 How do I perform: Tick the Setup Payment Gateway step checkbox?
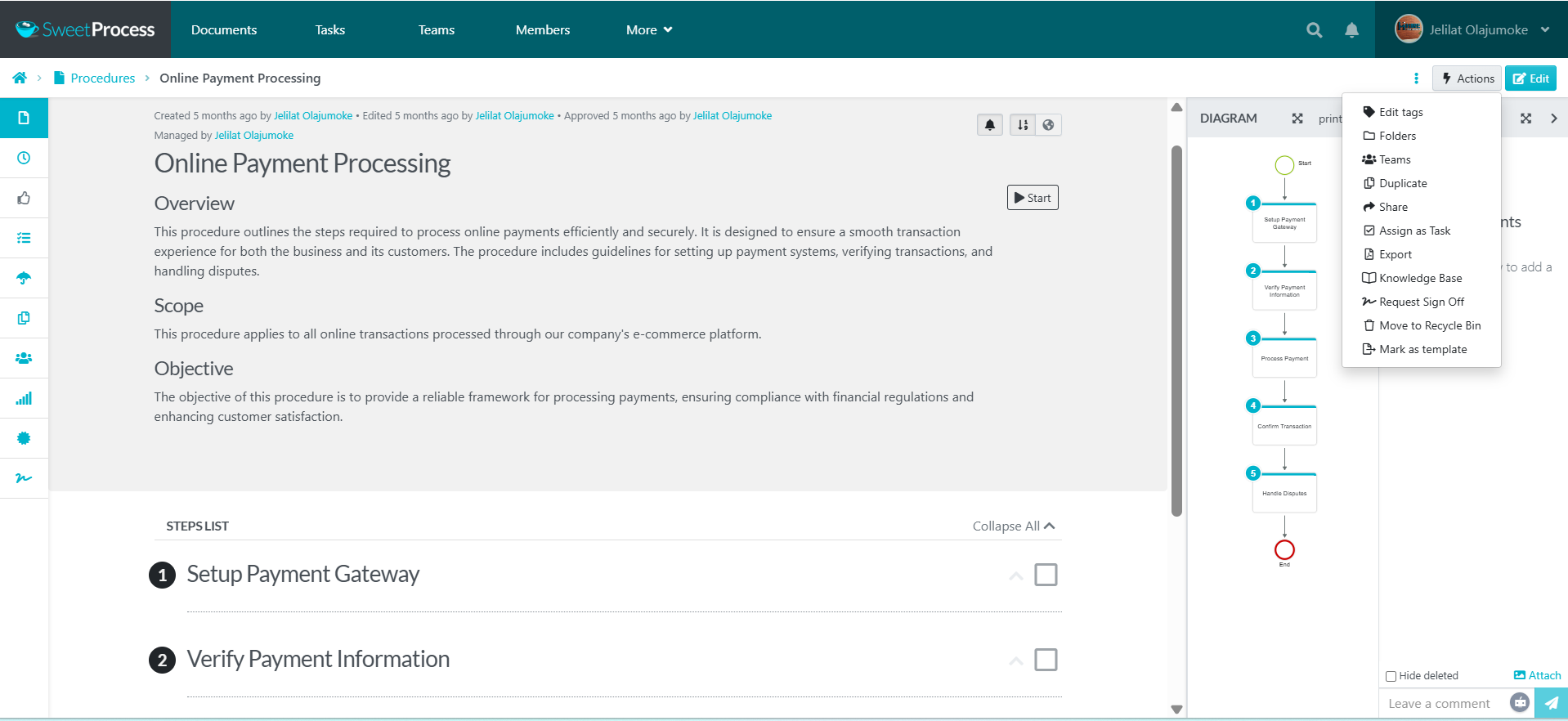pos(1046,575)
